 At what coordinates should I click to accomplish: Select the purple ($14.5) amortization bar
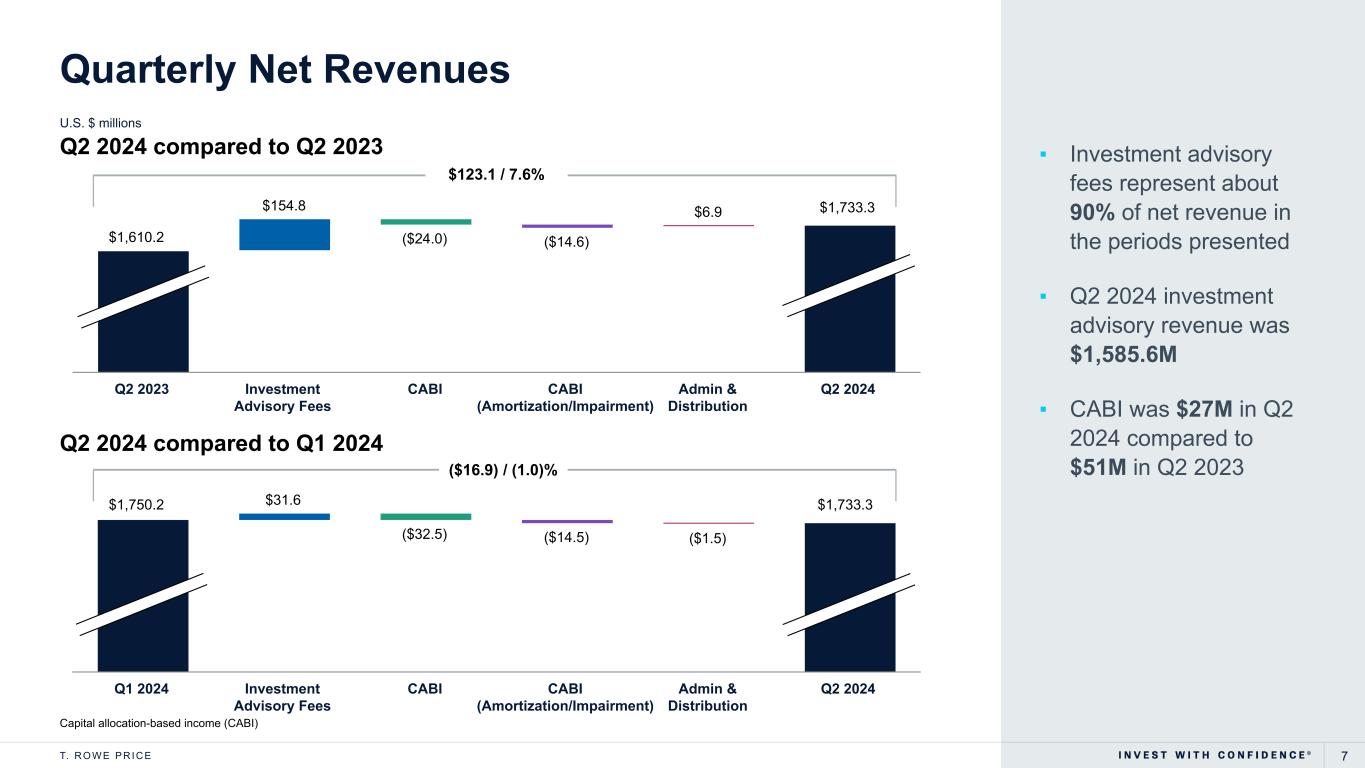pyautogui.click(x=567, y=521)
